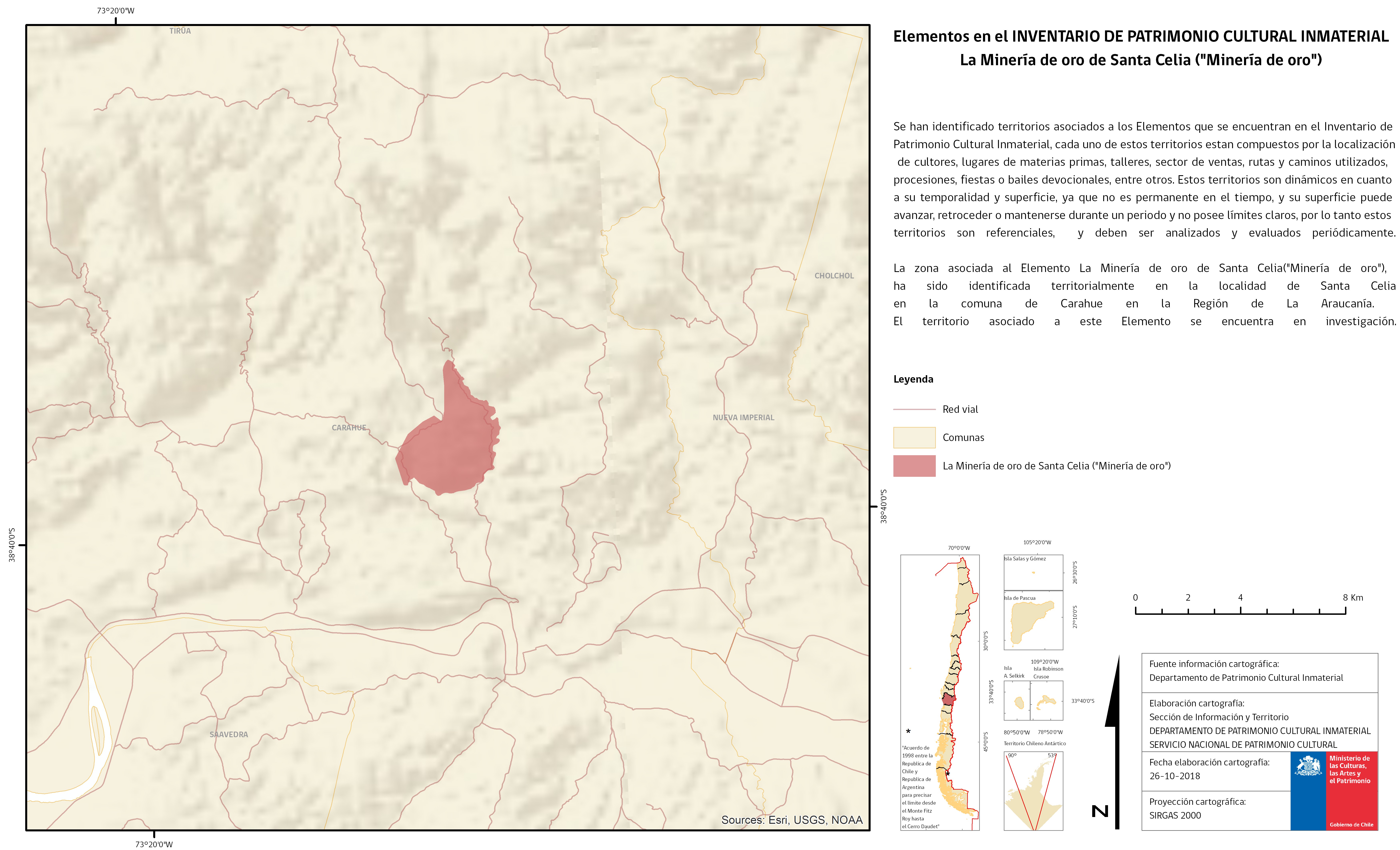The width and height of the screenshot is (1400, 850).
Task: Click the Isla Robinson Crusoe inset map
Action: [x=1047, y=701]
